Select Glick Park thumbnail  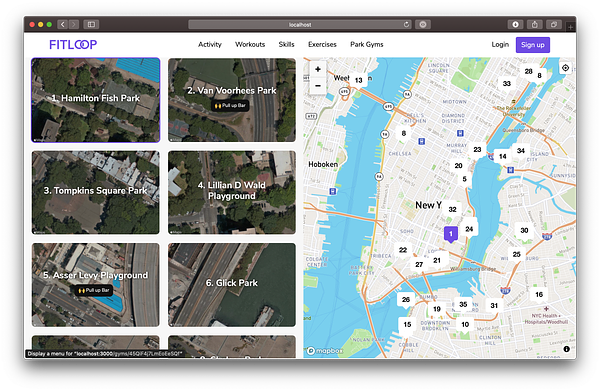click(x=232, y=285)
